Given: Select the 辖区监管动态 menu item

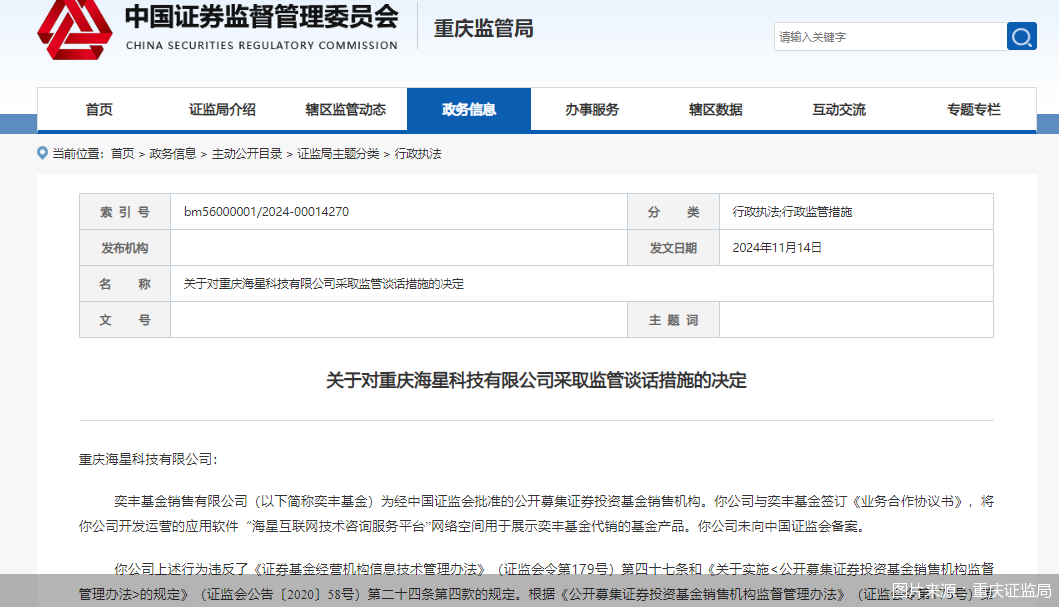Looking at the screenshot, I should [x=346, y=109].
